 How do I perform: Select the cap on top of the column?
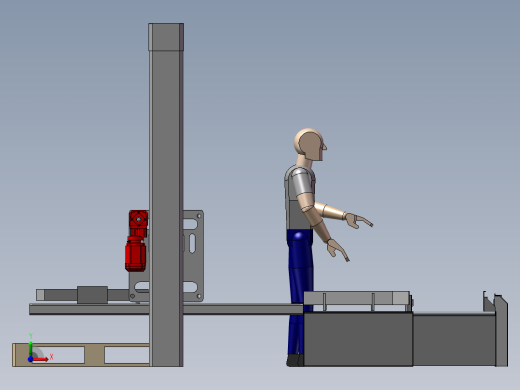pyautogui.click(x=166, y=37)
